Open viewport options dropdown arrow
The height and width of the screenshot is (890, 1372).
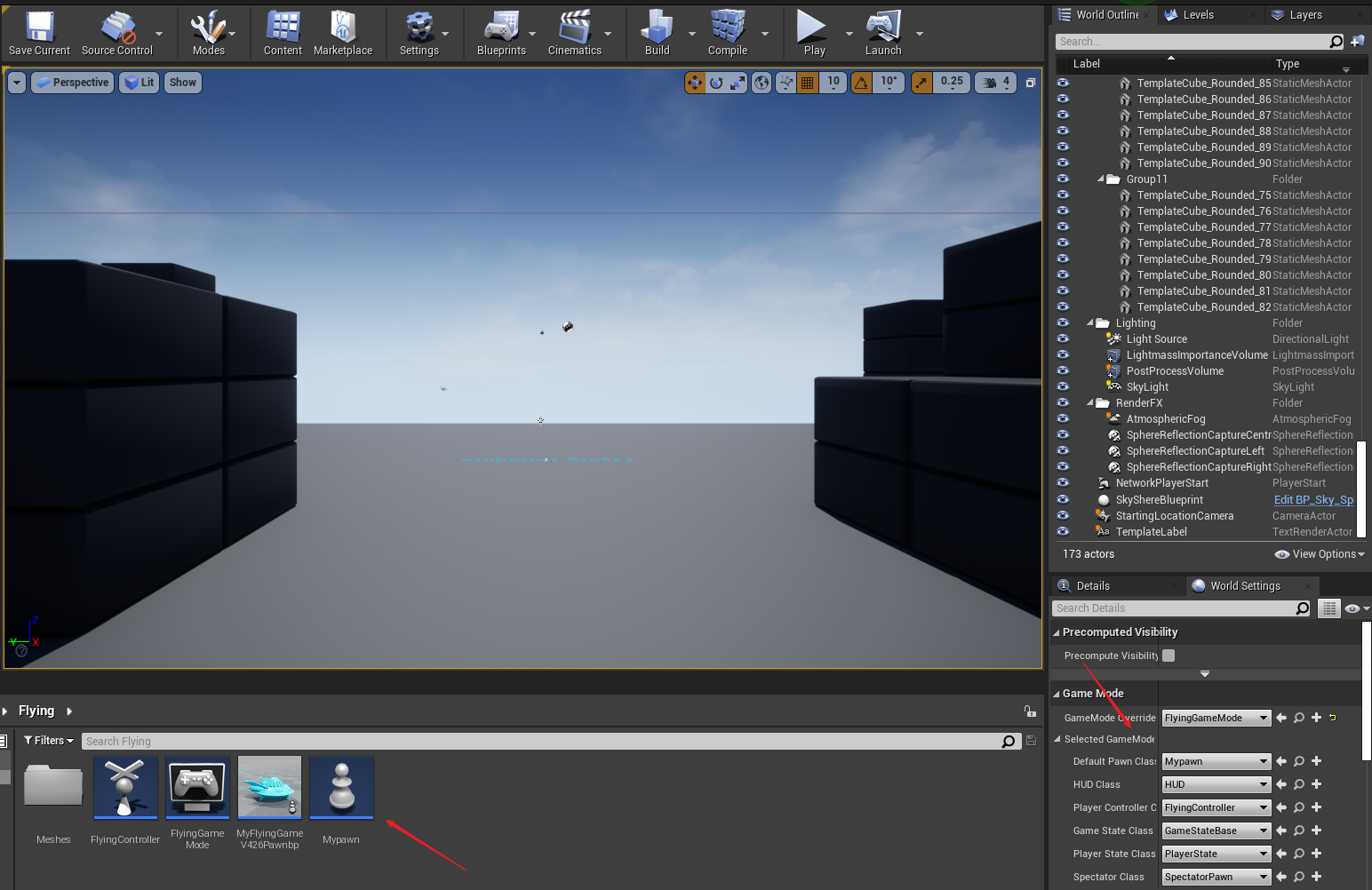tap(17, 83)
